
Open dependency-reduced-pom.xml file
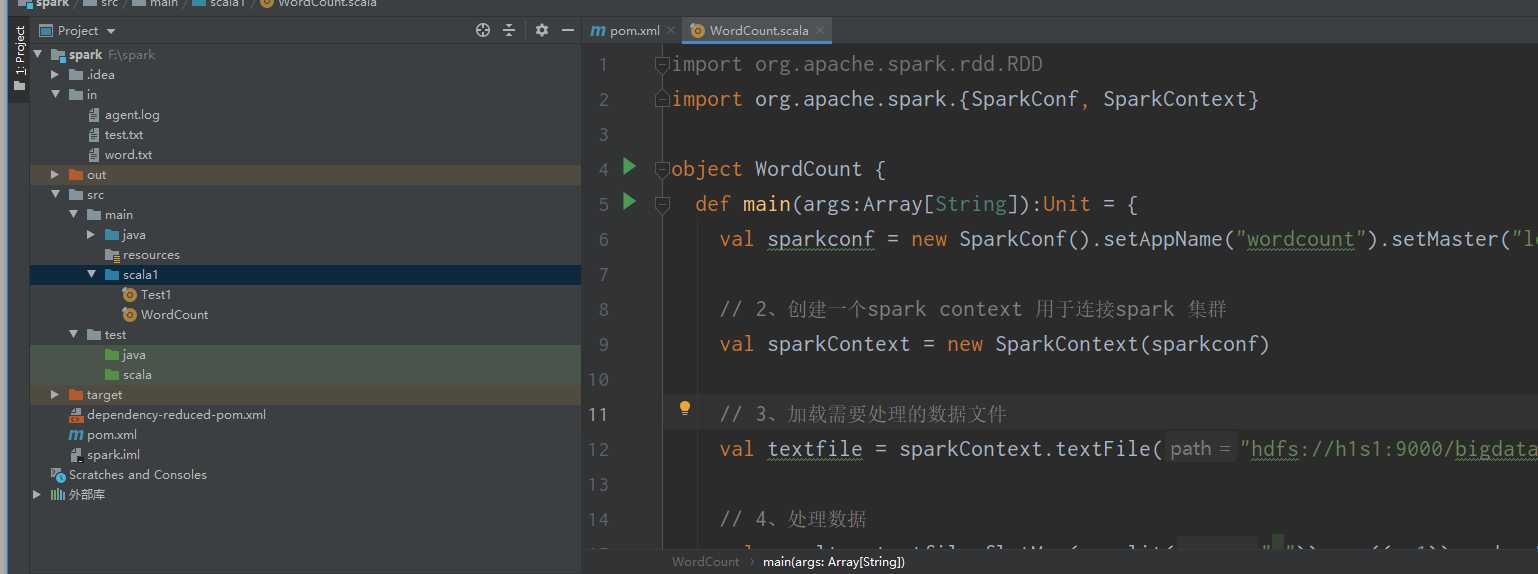[x=176, y=415]
